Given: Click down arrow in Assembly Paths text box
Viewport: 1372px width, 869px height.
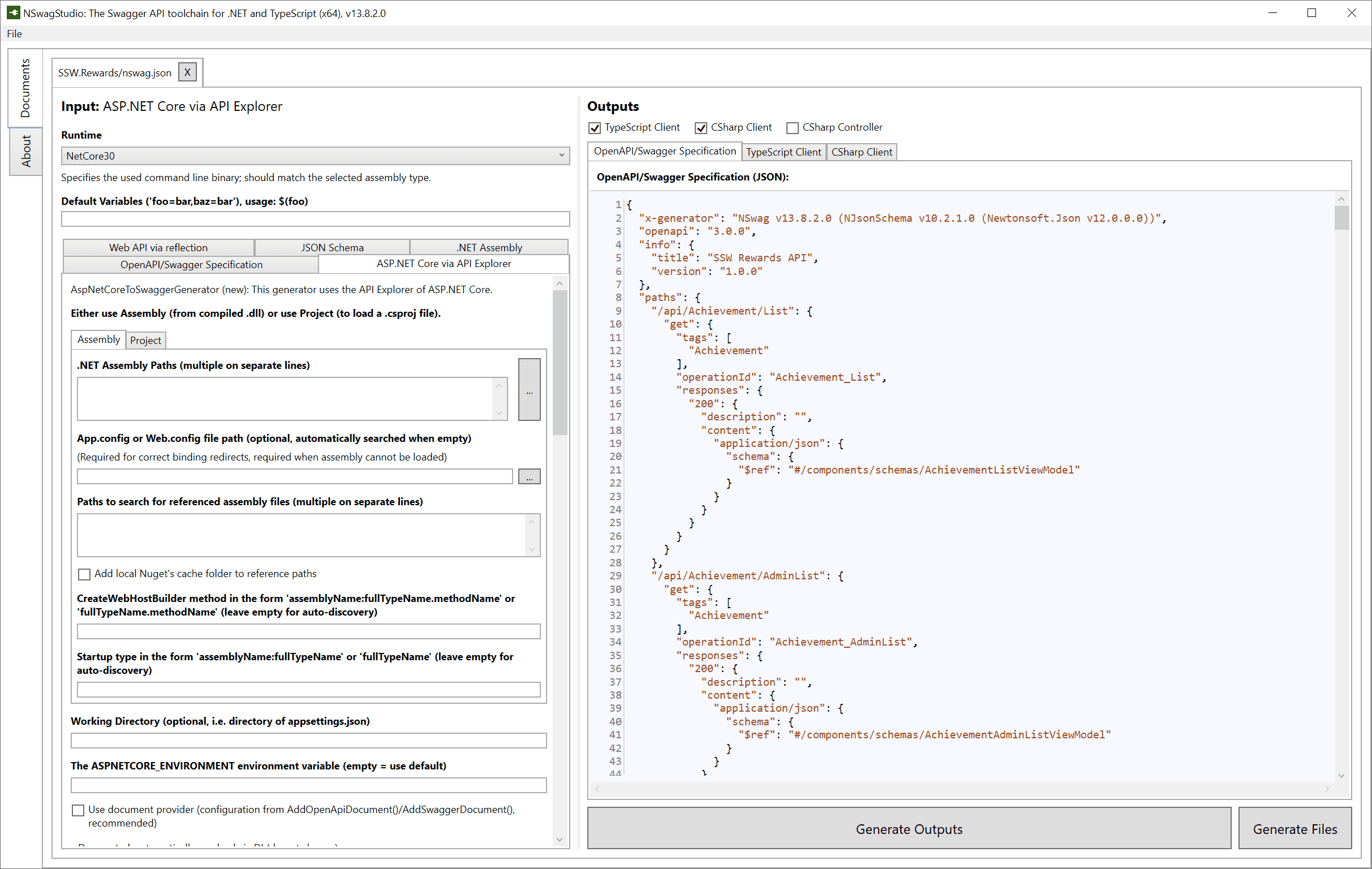Looking at the screenshot, I should (x=498, y=412).
